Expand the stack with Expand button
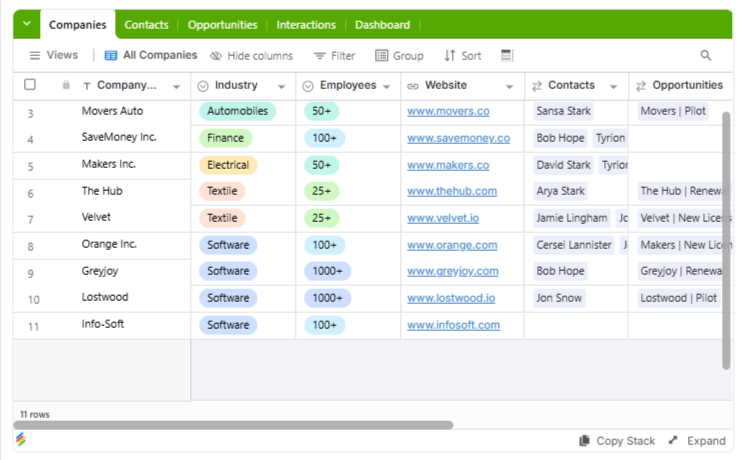This screenshot has height=460, width=749. click(x=697, y=441)
